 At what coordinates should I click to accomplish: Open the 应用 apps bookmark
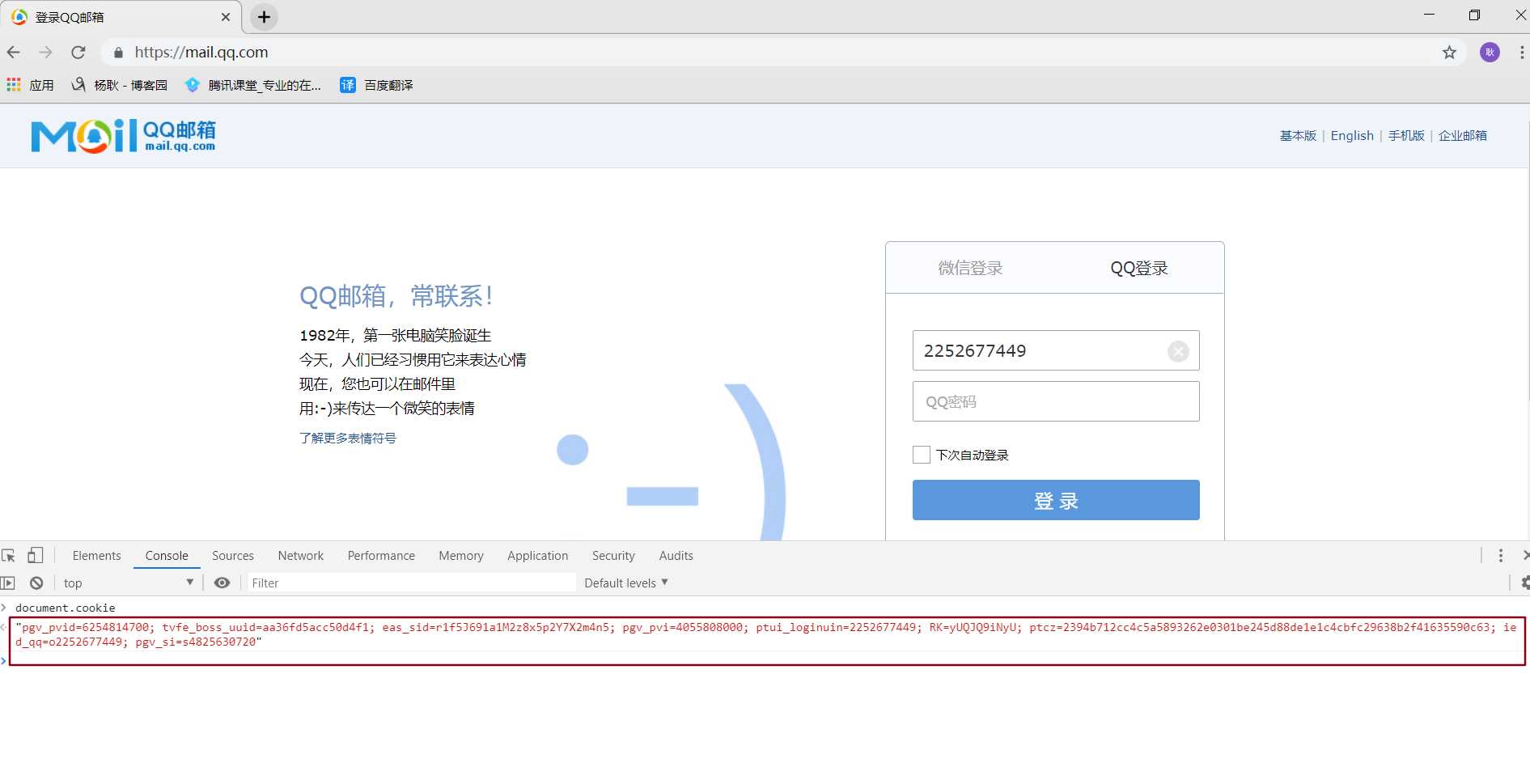coord(30,85)
